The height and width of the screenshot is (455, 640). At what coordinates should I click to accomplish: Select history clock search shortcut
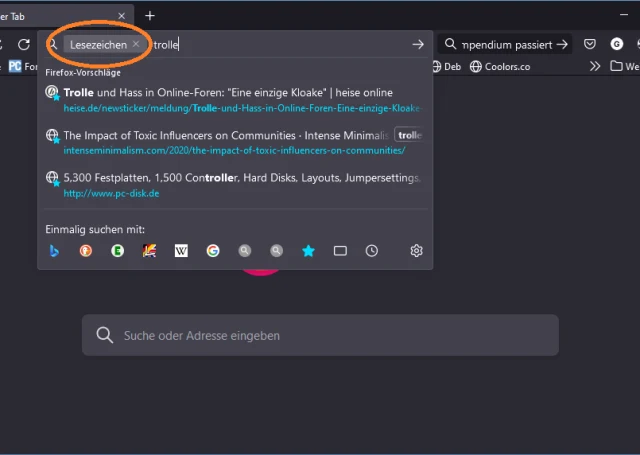click(371, 251)
